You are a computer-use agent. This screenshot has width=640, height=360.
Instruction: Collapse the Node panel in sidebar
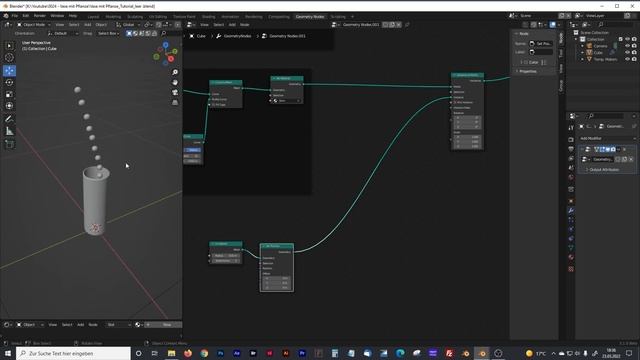tap(522, 33)
